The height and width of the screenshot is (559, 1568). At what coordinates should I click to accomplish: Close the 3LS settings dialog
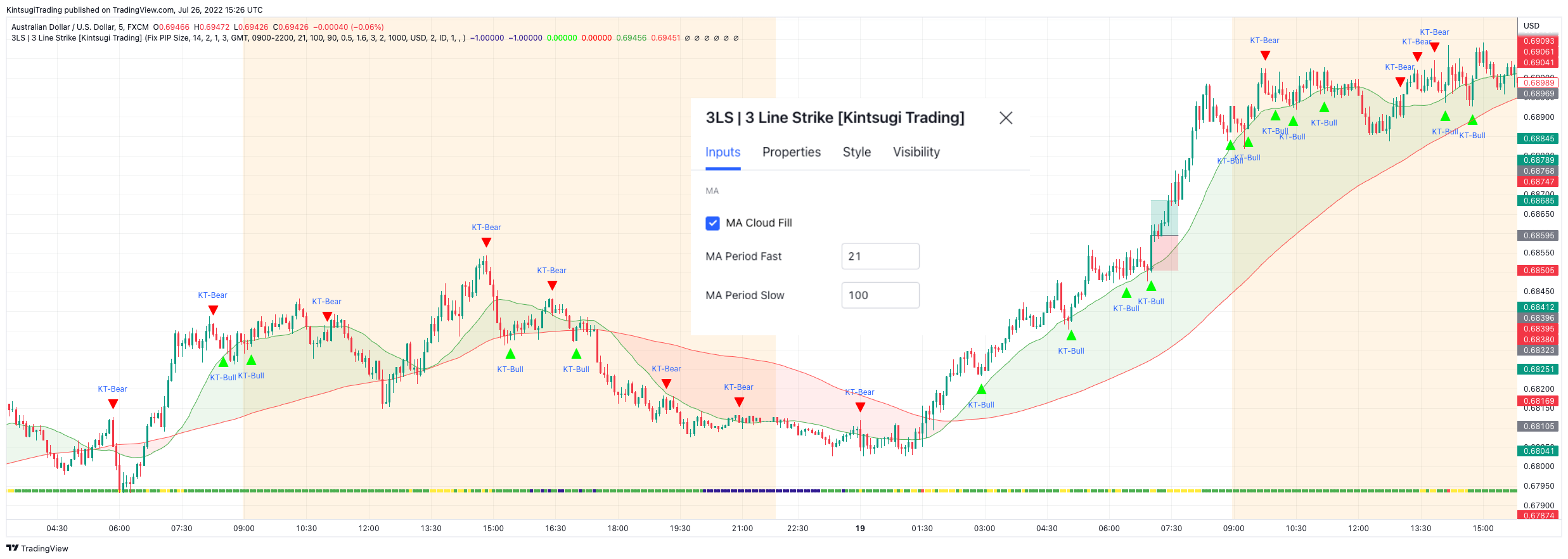click(x=1006, y=118)
